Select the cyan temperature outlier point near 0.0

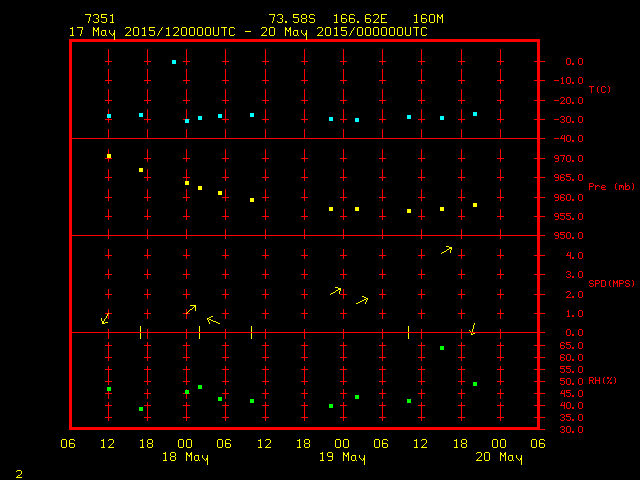click(174, 62)
